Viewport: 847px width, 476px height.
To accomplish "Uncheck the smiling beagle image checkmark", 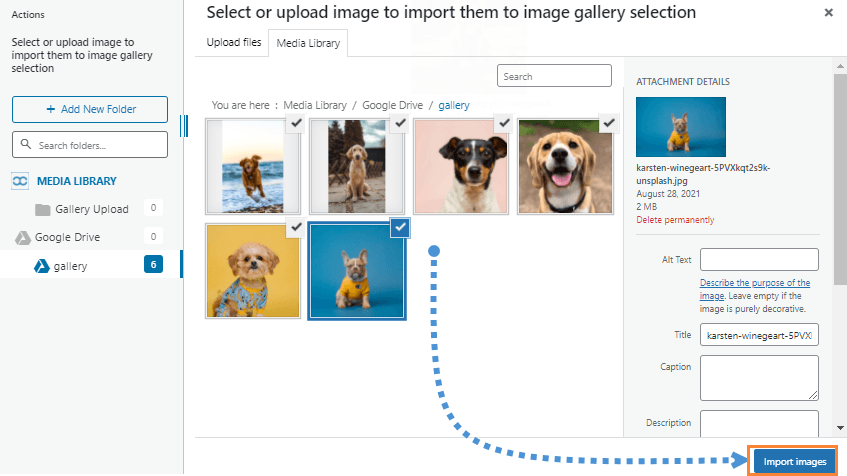I will tap(607, 123).
